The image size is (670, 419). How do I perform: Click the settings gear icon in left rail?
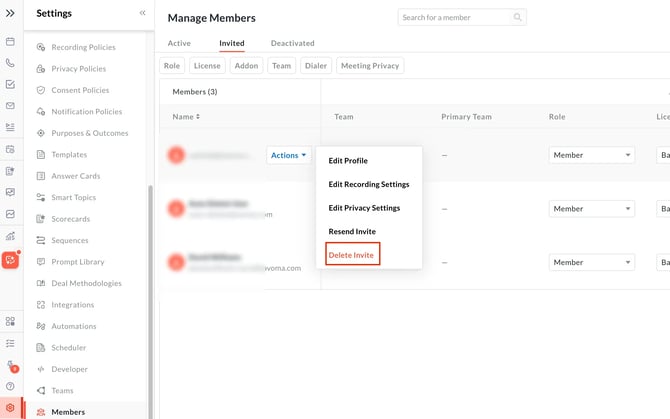(x=10, y=408)
